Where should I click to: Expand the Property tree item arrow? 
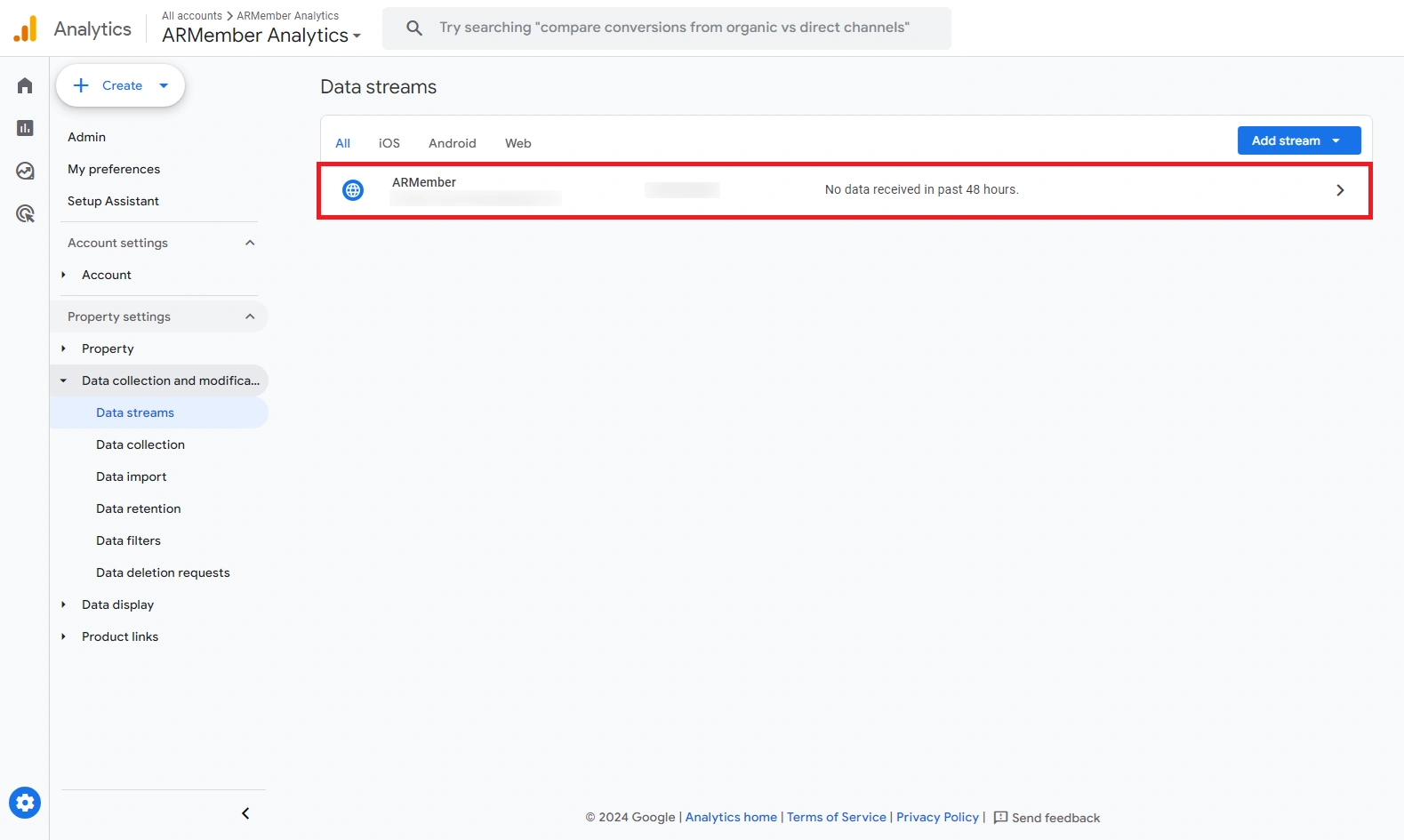63,348
